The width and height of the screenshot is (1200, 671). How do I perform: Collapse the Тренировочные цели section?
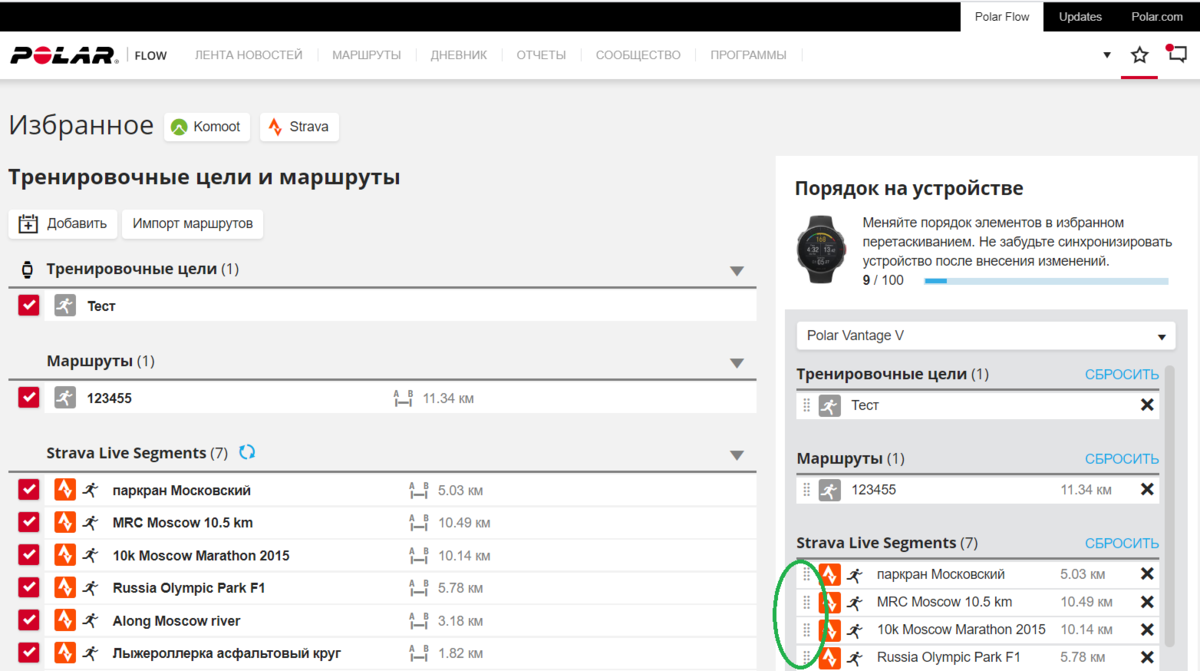pyautogui.click(x=737, y=271)
